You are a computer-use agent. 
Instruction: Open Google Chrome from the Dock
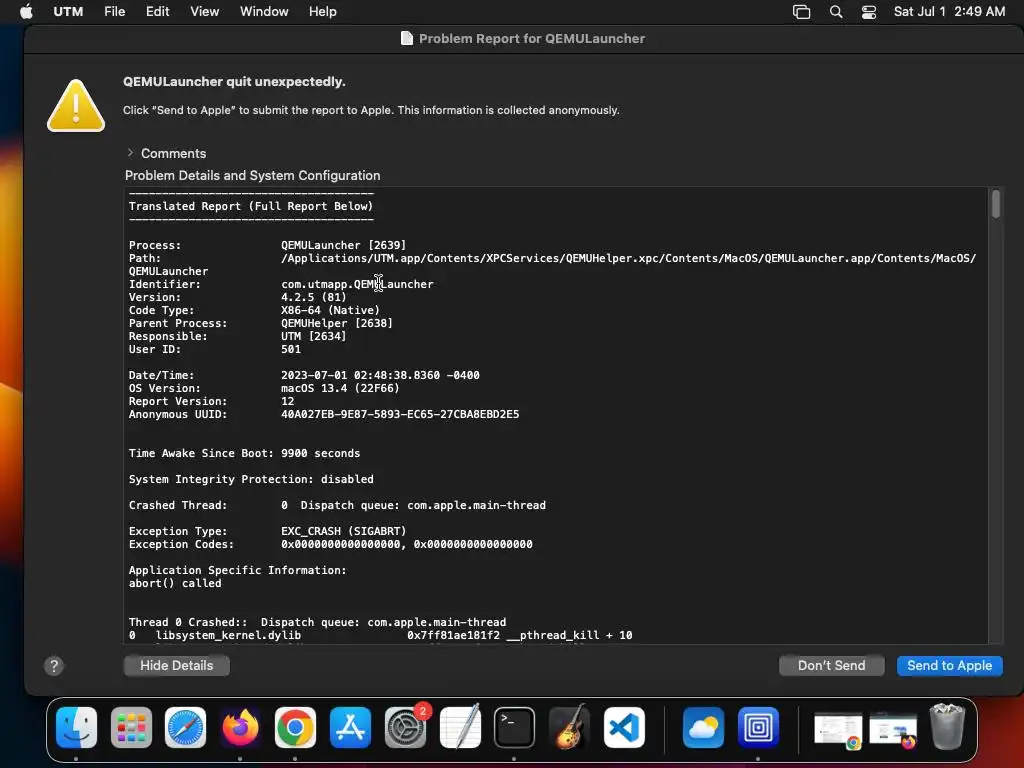pos(295,727)
